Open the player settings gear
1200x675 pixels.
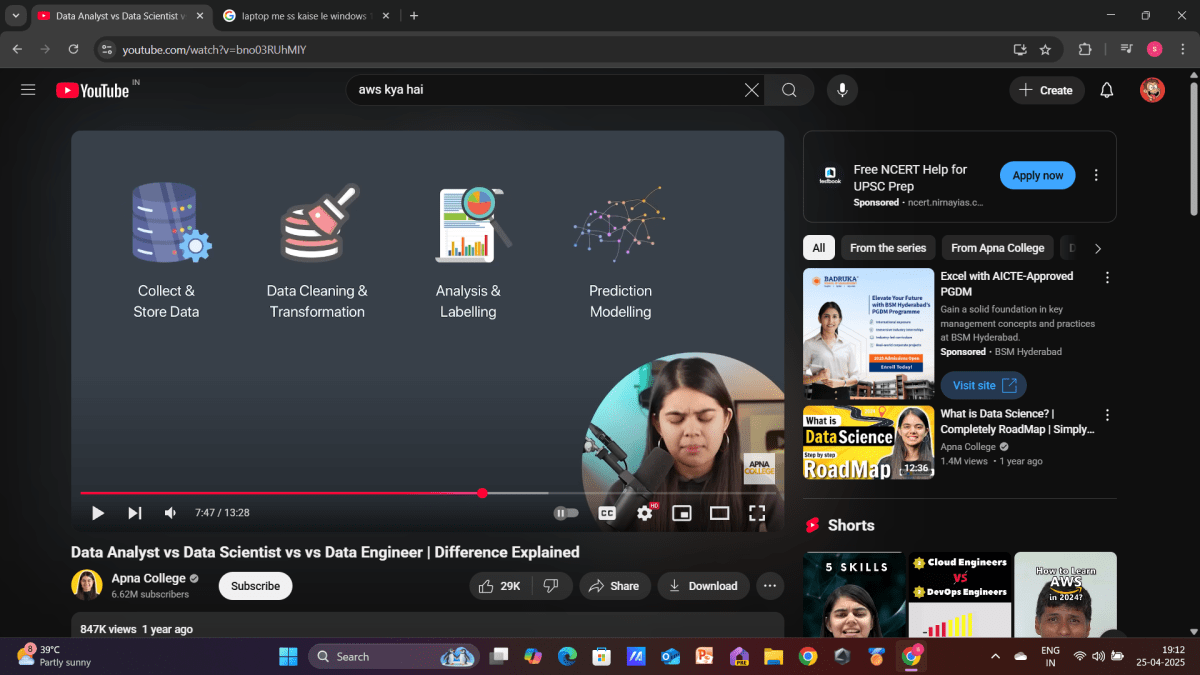645,513
